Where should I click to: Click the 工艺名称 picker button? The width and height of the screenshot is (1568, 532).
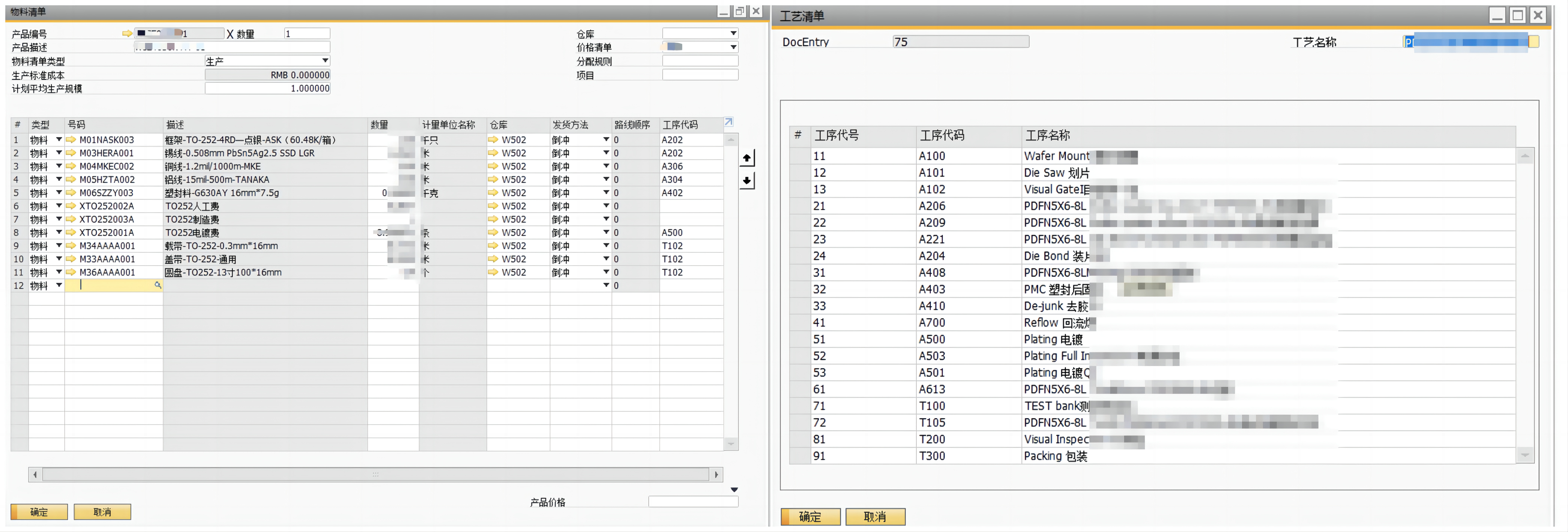click(1533, 41)
